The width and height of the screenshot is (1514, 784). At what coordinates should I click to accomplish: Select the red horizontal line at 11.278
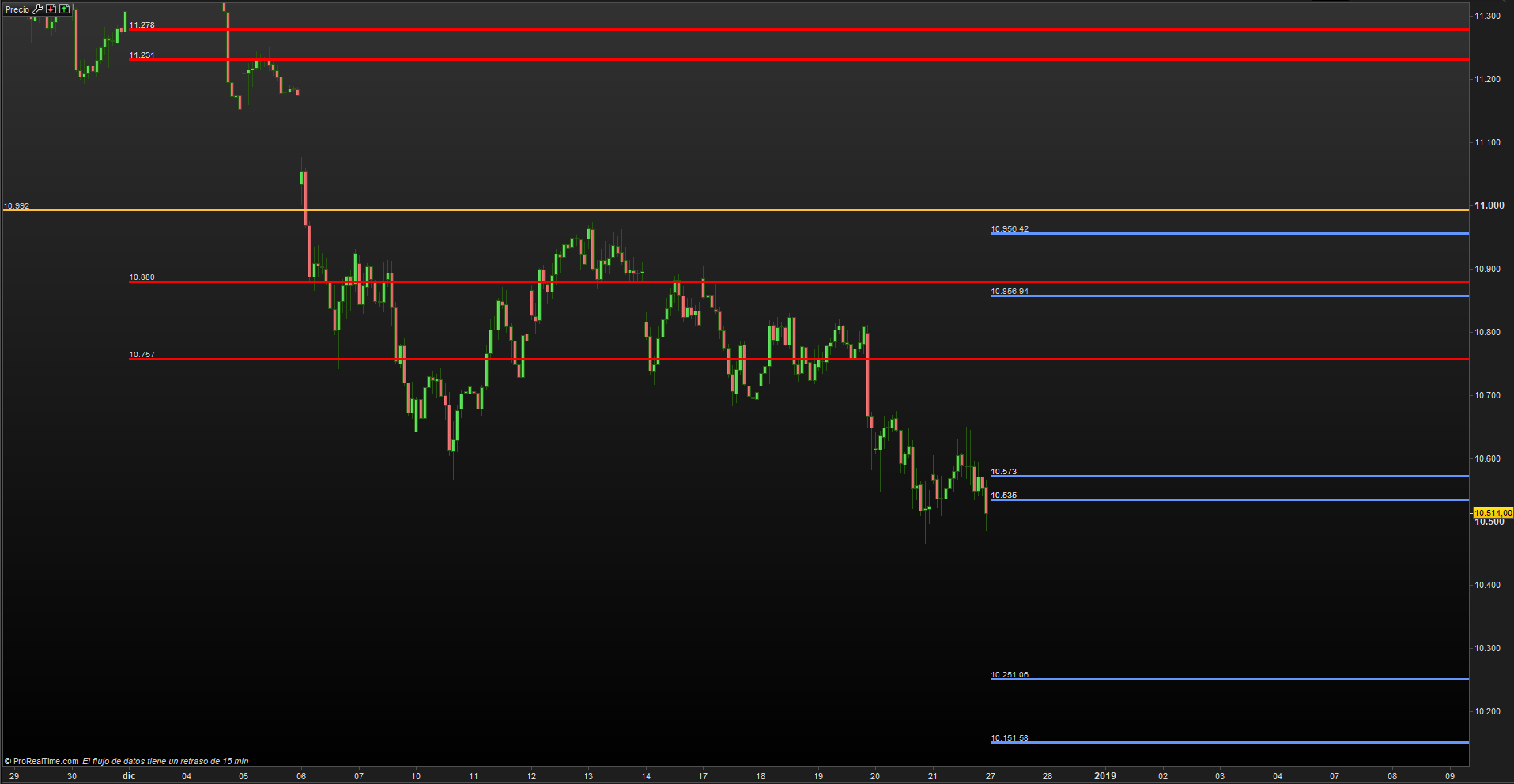[x=791, y=30]
